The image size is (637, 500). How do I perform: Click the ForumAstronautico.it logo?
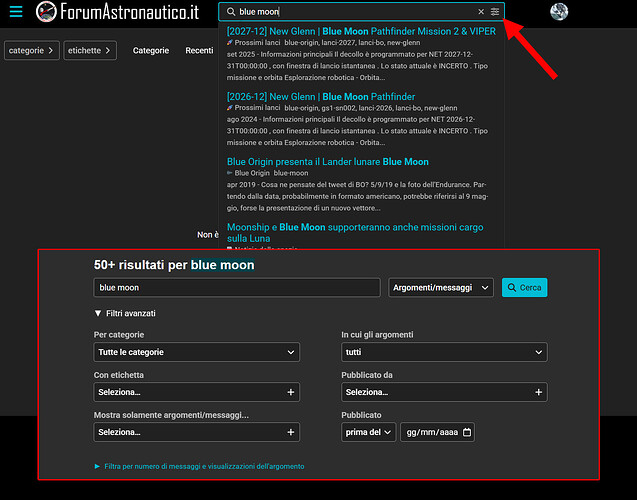[116, 12]
